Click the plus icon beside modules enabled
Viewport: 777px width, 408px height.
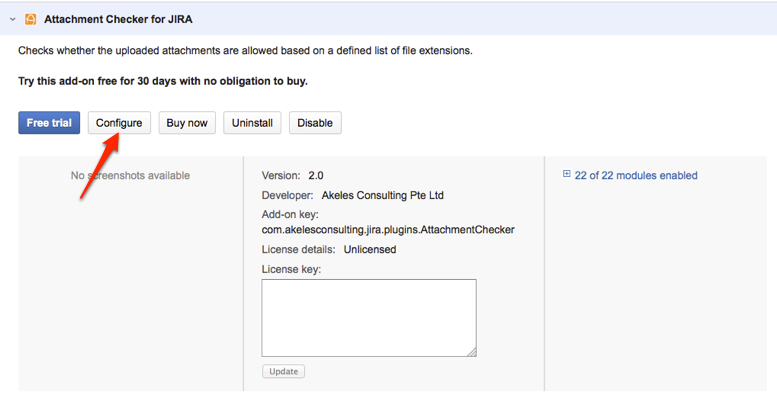[x=567, y=175]
